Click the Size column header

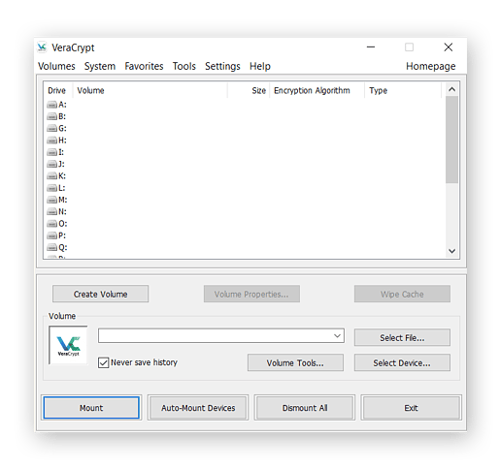tap(248, 90)
